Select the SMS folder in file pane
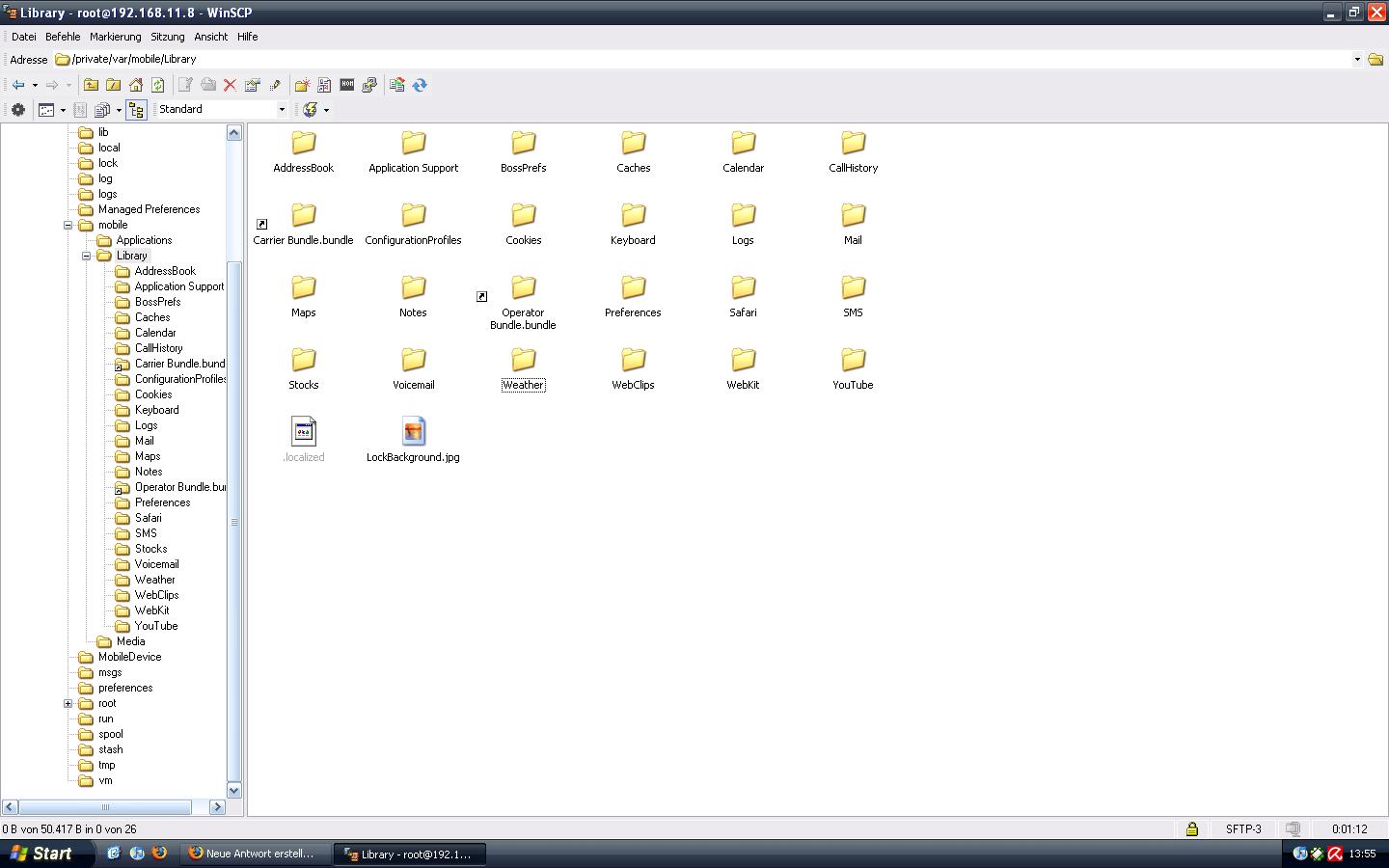This screenshot has width=1389, height=868. (853, 297)
